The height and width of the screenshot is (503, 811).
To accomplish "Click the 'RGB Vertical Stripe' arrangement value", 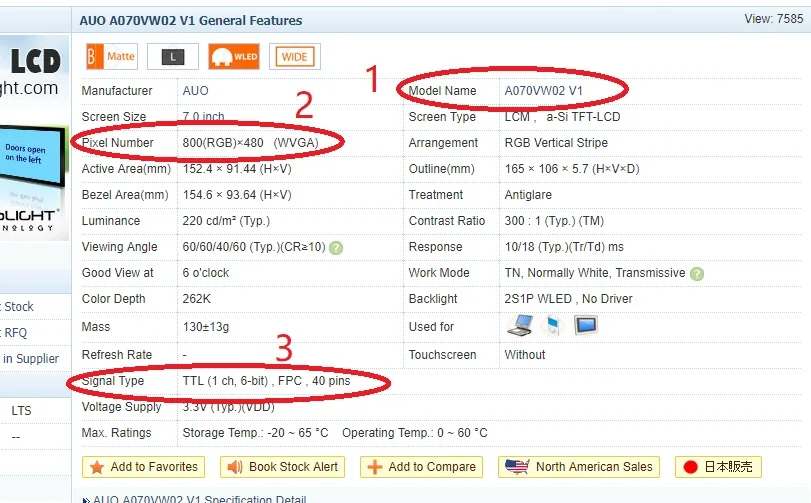I will click(556, 143).
